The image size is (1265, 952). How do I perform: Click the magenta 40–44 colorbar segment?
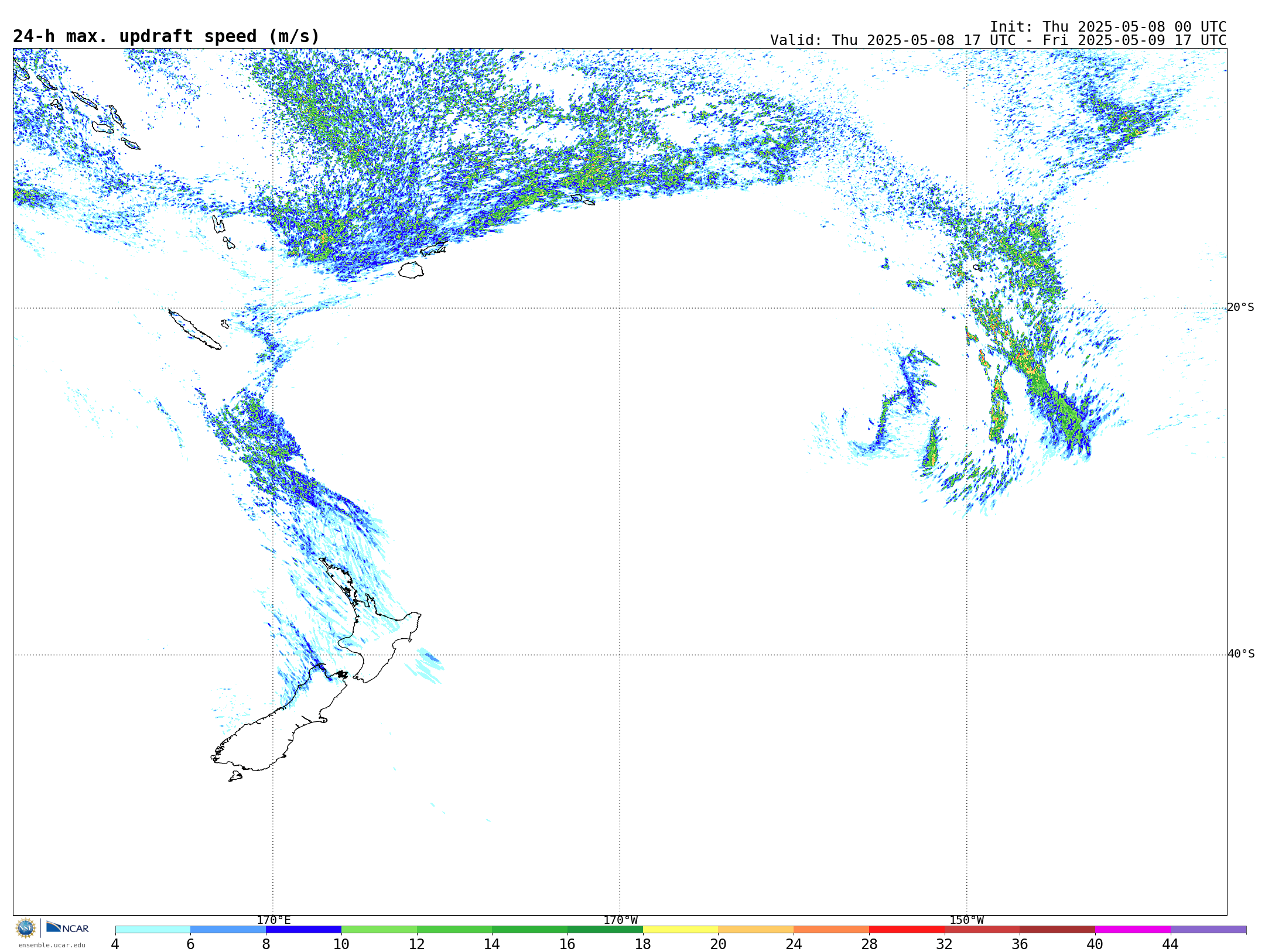point(1133,929)
